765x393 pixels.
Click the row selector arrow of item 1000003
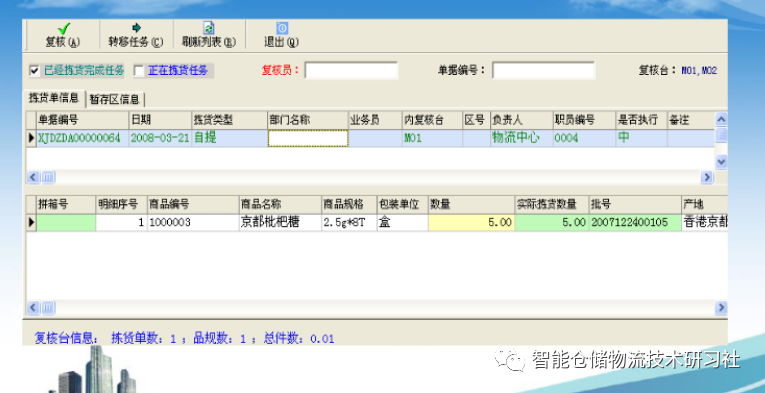tap(31, 222)
